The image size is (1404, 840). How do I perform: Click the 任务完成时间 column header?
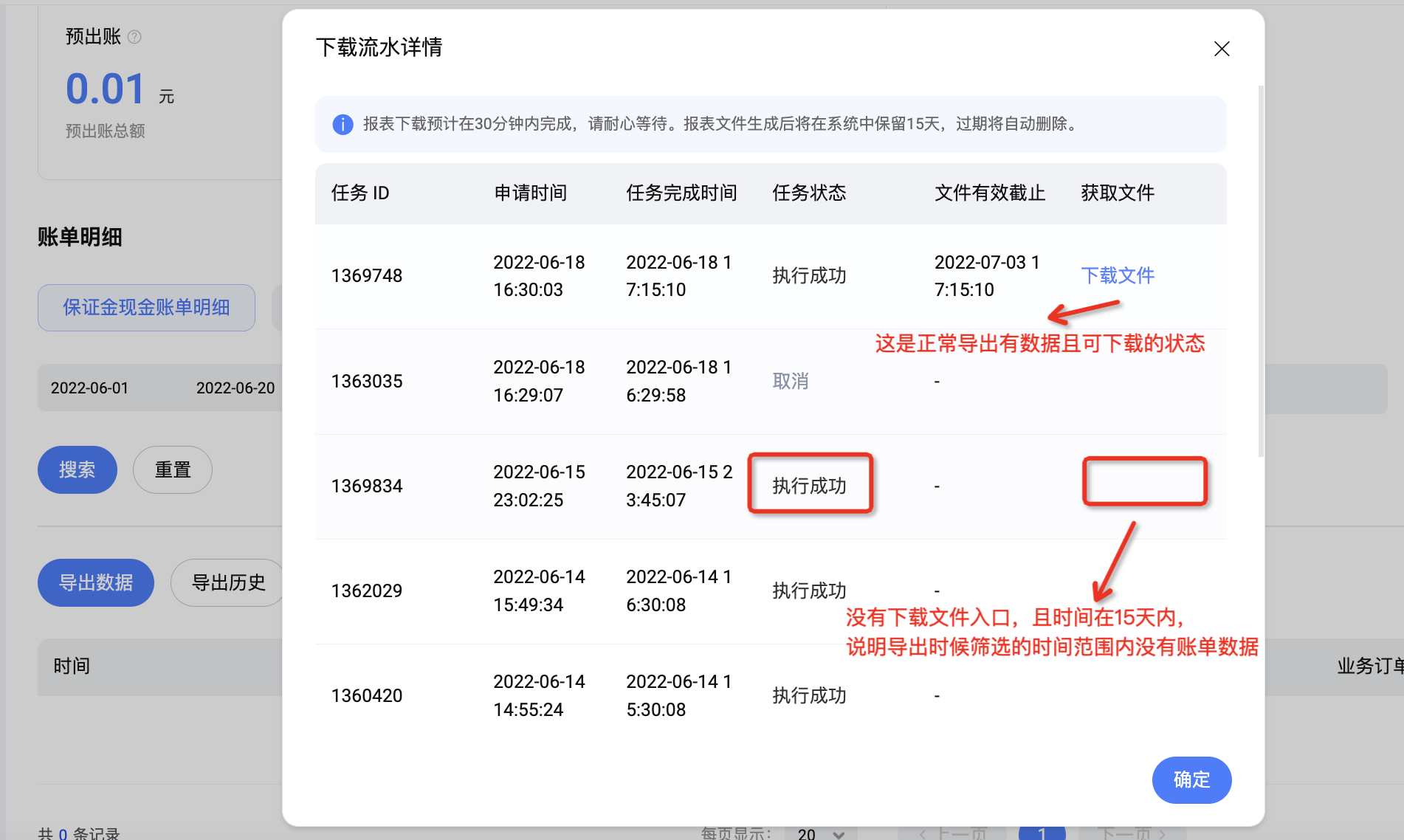[x=681, y=193]
